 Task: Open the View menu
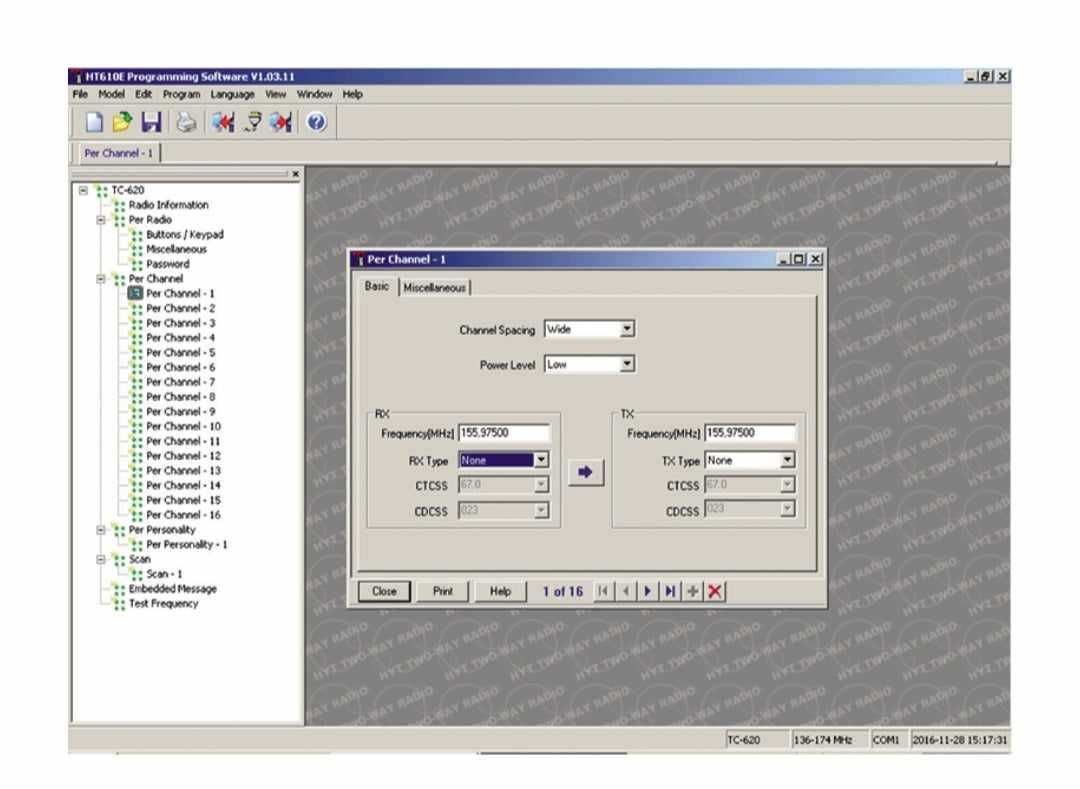(276, 94)
